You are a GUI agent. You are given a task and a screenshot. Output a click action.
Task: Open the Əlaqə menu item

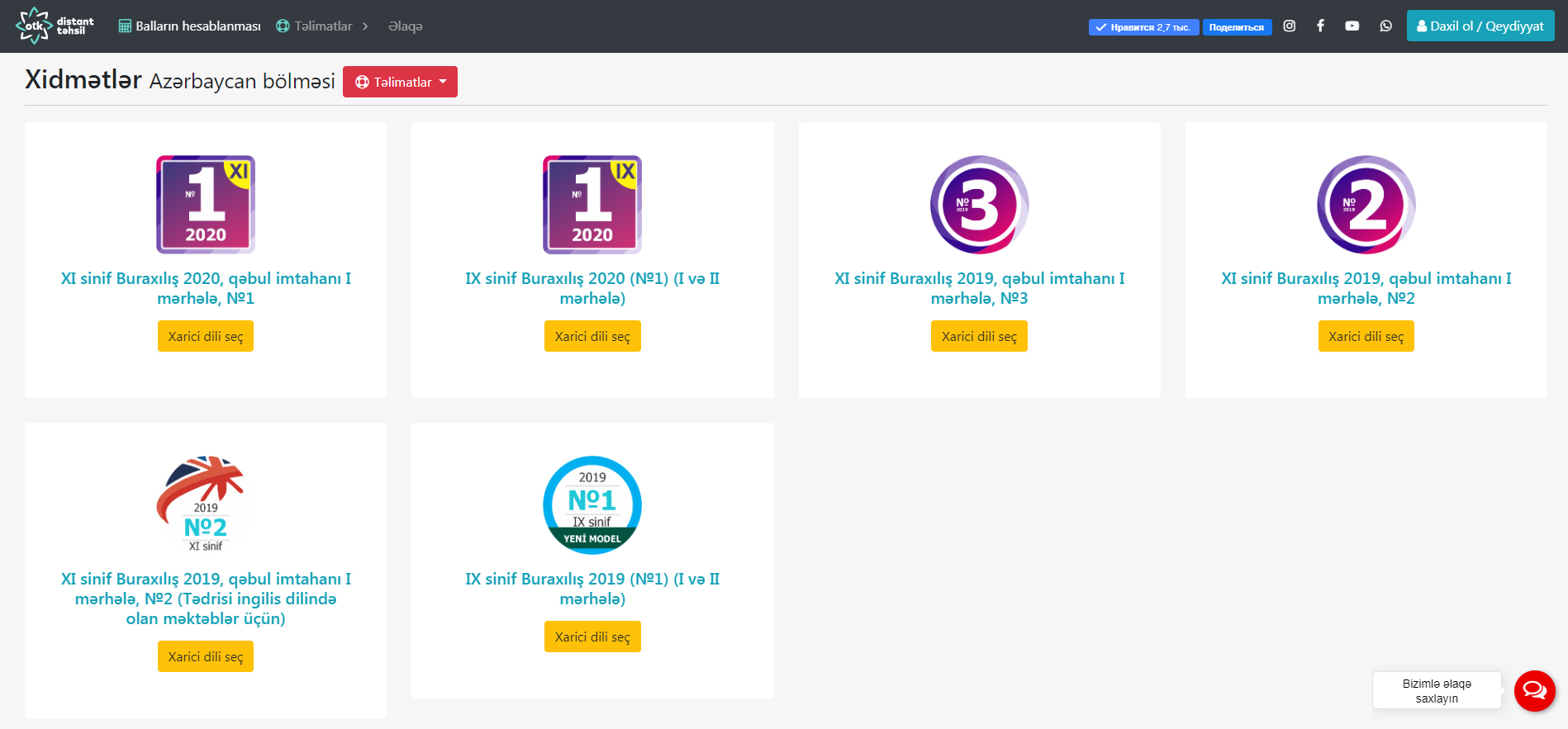[x=406, y=26]
